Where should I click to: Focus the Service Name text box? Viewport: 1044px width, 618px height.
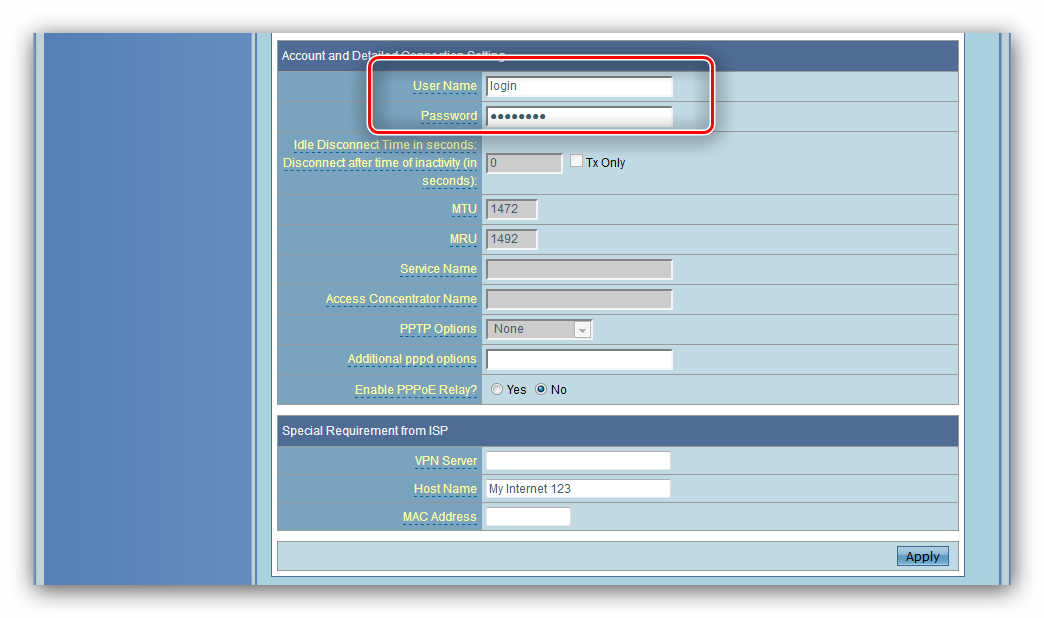578,269
